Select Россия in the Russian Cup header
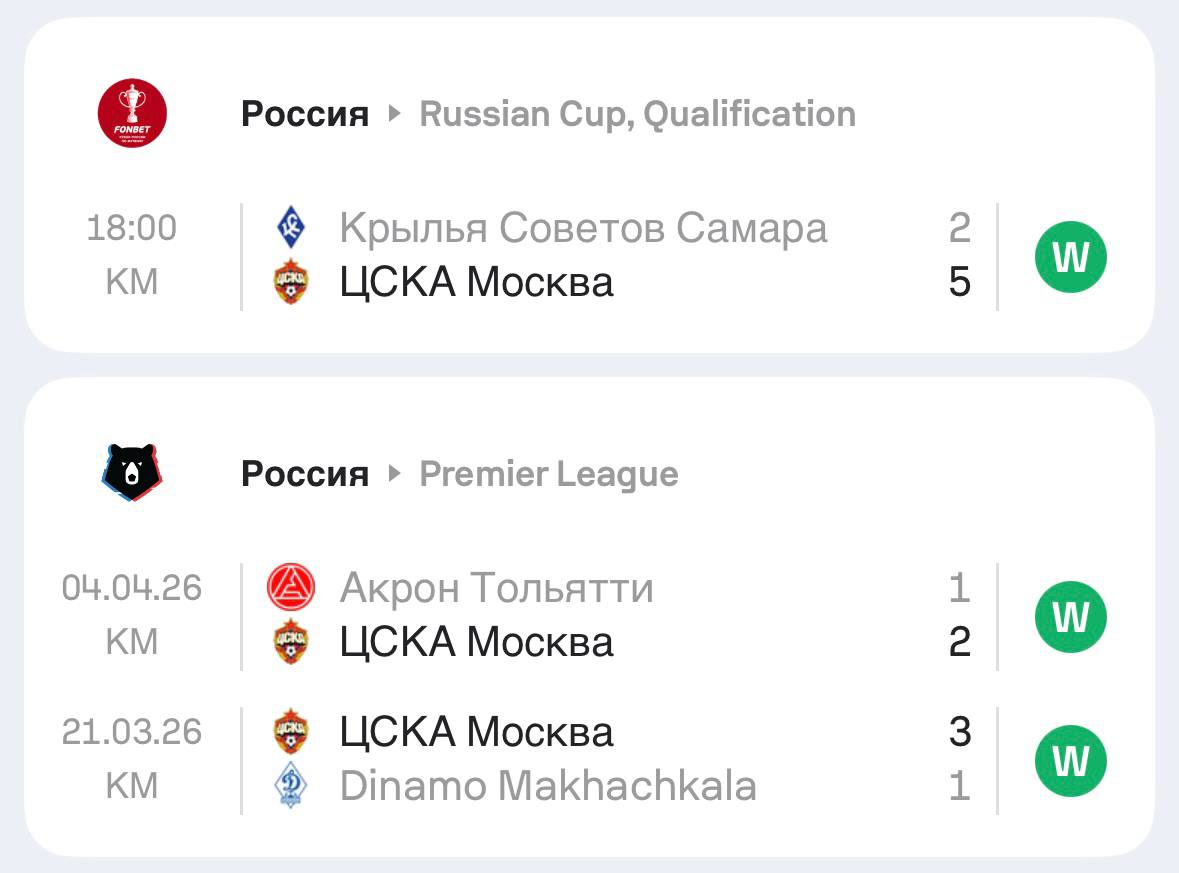 [x=305, y=114]
